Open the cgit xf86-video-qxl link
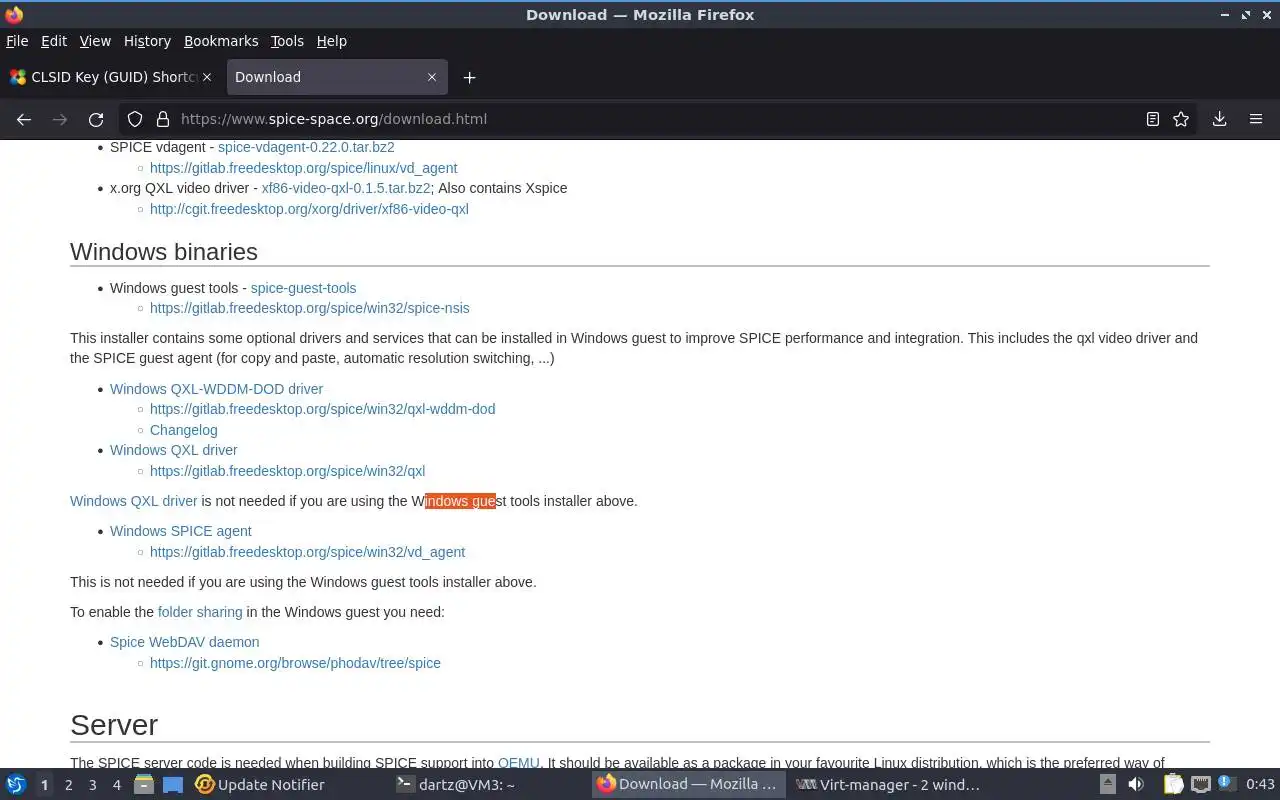This screenshot has width=1280, height=800. (309, 209)
